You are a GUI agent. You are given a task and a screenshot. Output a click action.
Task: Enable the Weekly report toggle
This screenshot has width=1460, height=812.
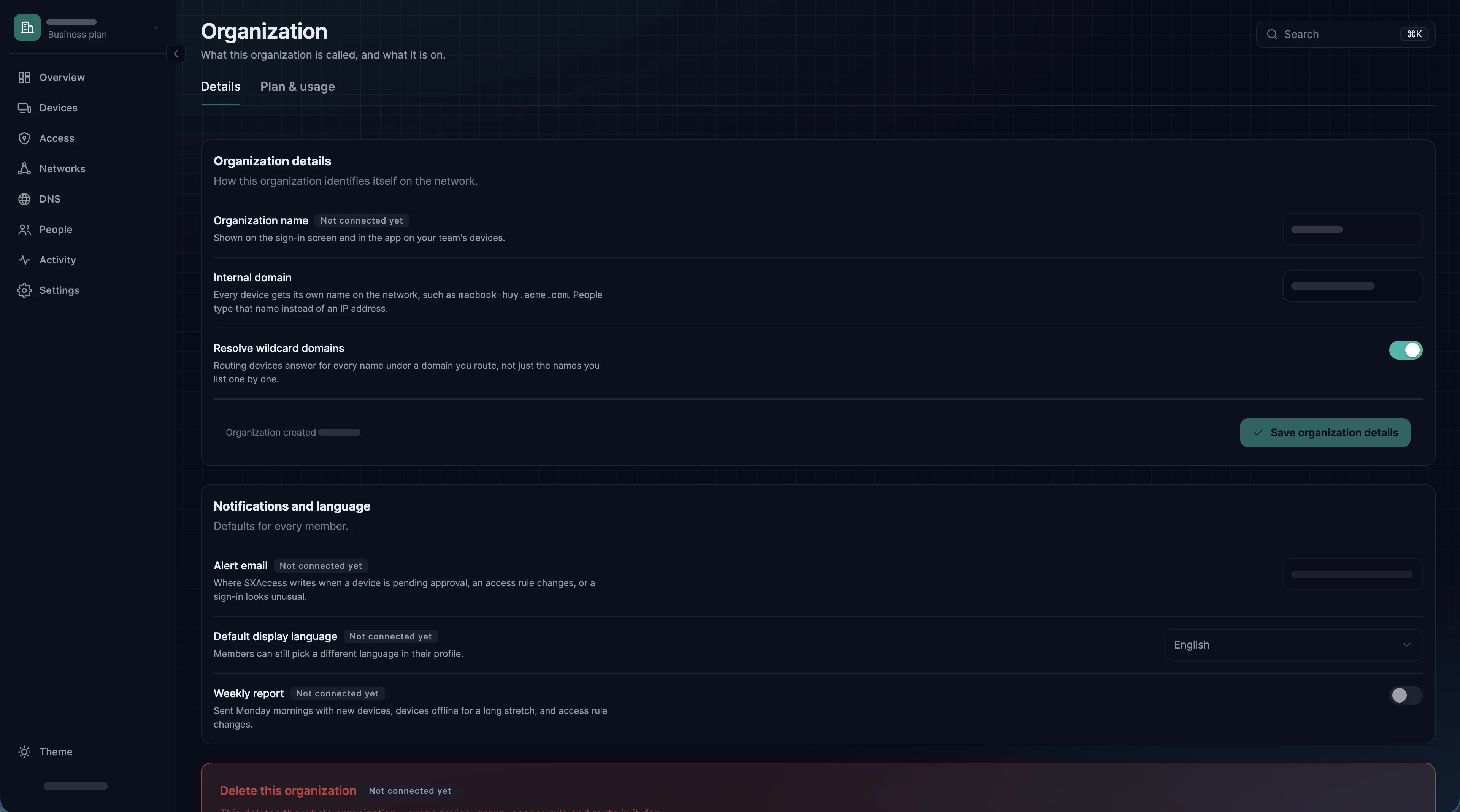click(x=1405, y=695)
